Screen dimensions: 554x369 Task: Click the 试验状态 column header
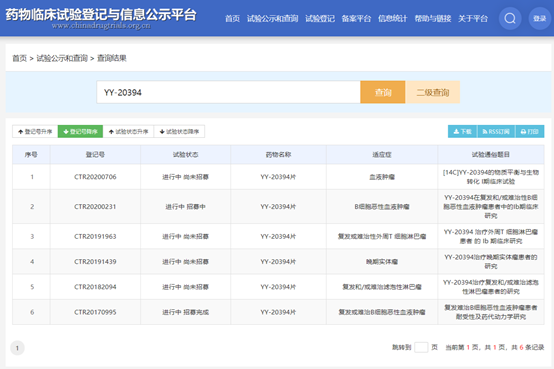tap(185, 154)
